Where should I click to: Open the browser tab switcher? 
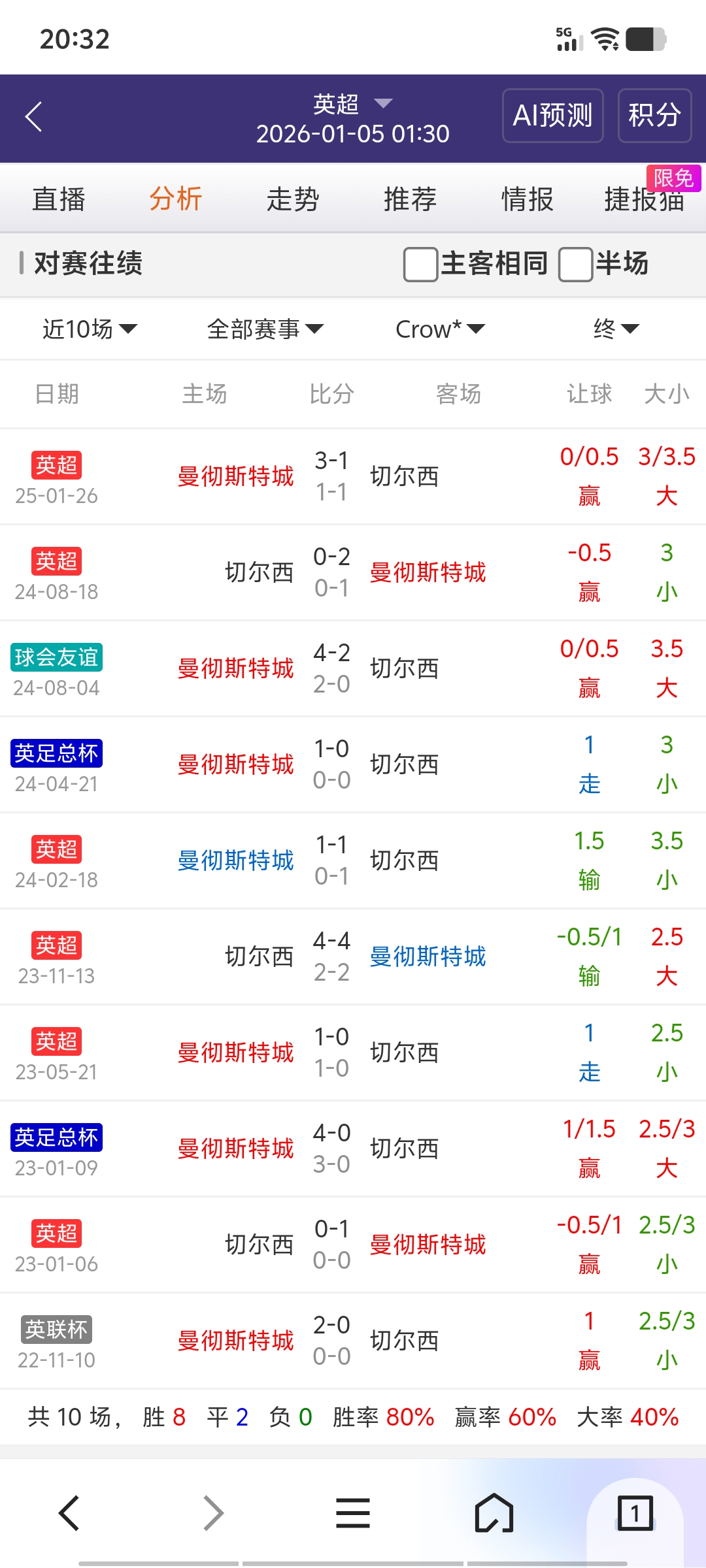(634, 1513)
